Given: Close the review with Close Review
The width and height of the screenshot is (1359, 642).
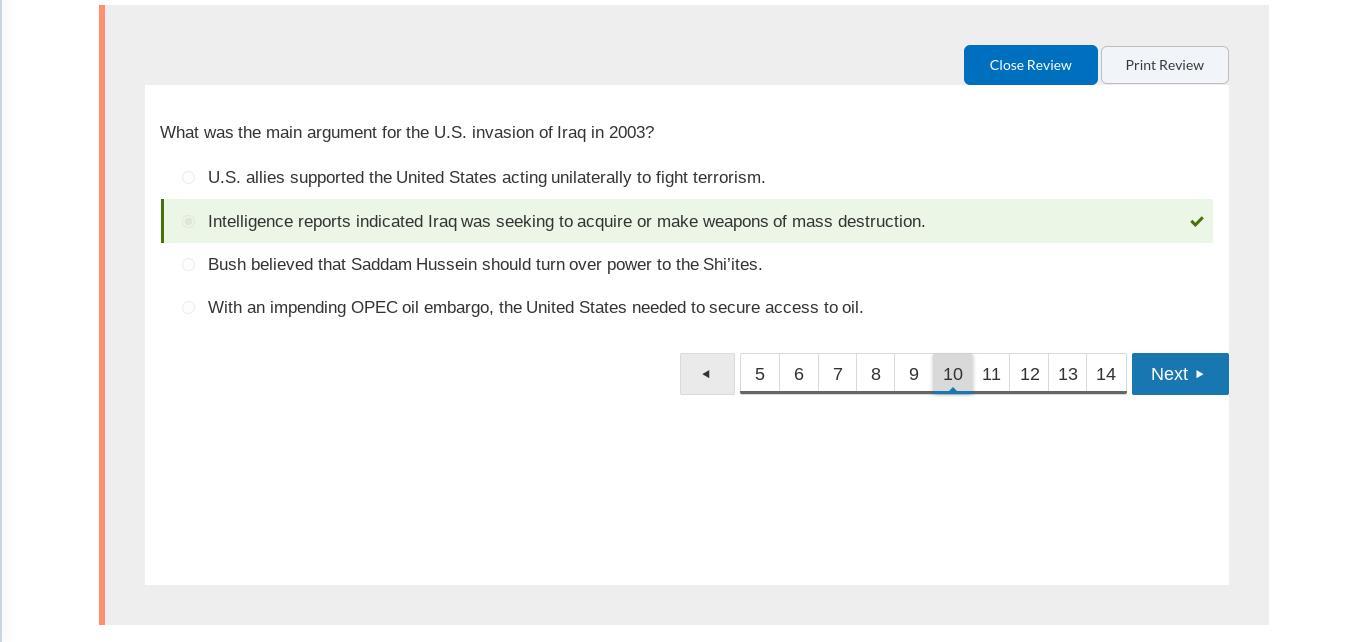Looking at the screenshot, I should tap(1031, 65).
